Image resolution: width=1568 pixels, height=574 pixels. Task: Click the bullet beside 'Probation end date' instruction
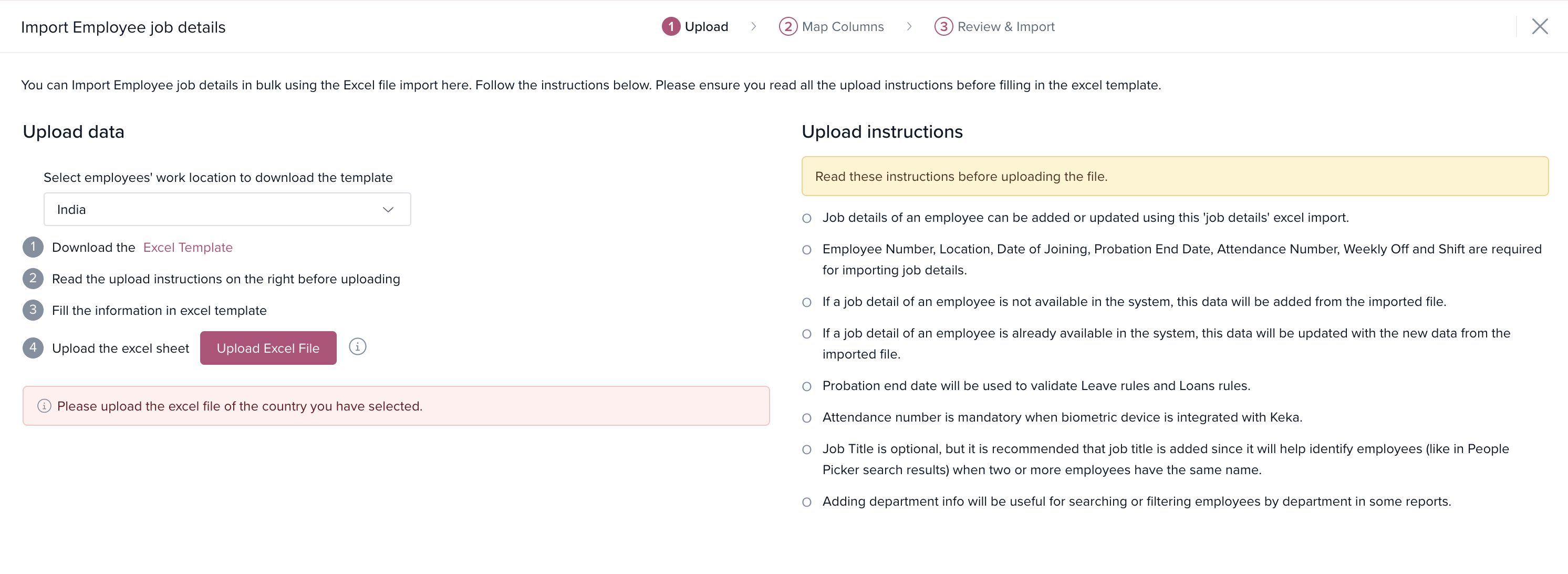(806, 386)
